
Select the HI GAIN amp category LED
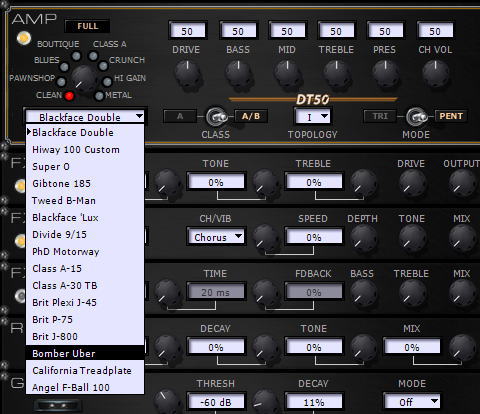107,81
